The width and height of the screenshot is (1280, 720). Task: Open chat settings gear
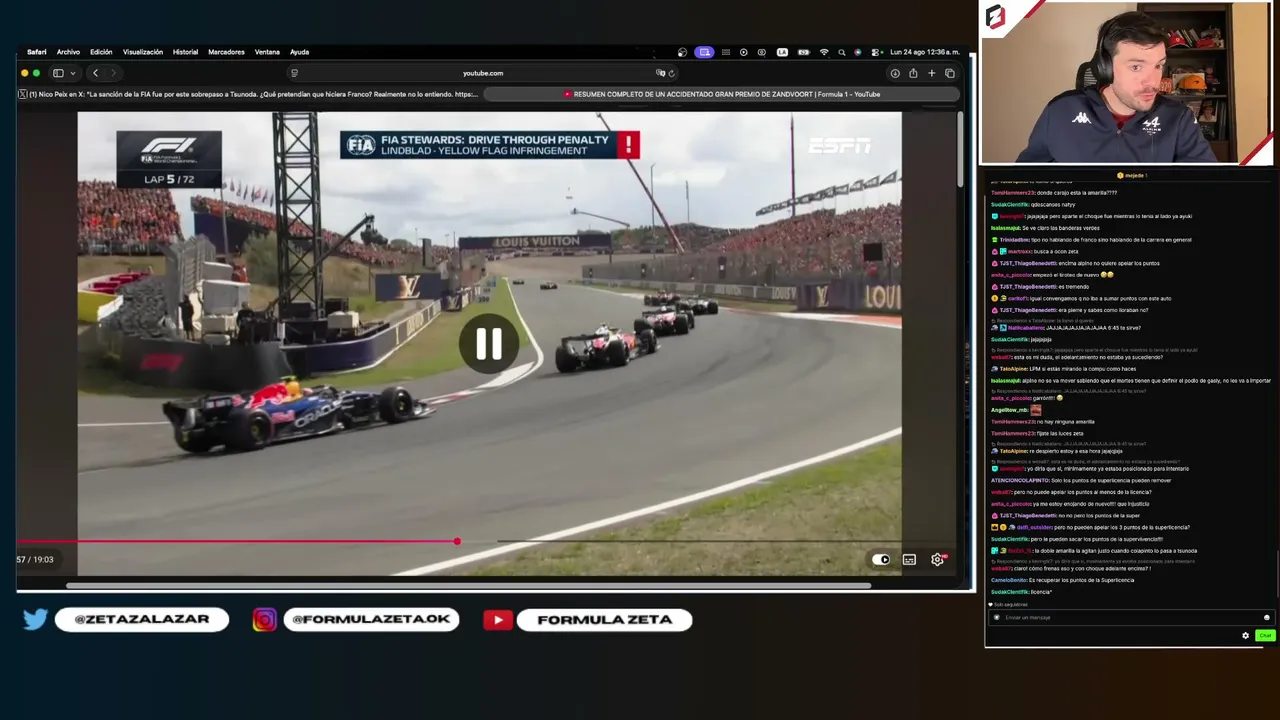coord(1245,636)
